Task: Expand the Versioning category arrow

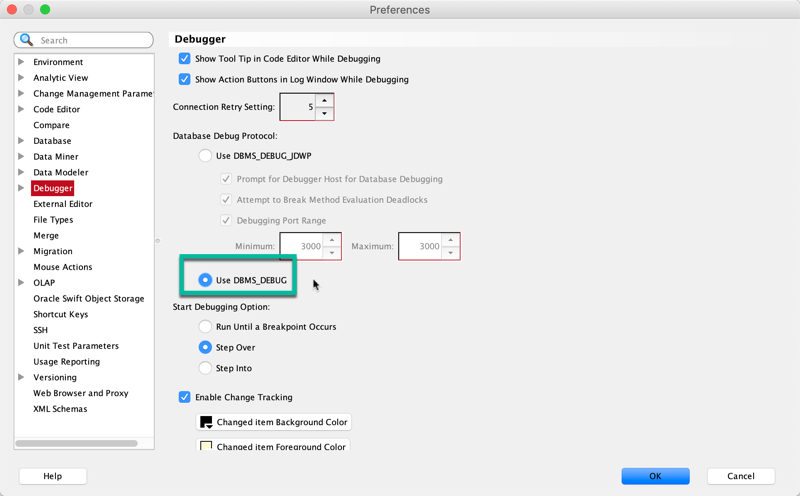Action: click(x=21, y=377)
